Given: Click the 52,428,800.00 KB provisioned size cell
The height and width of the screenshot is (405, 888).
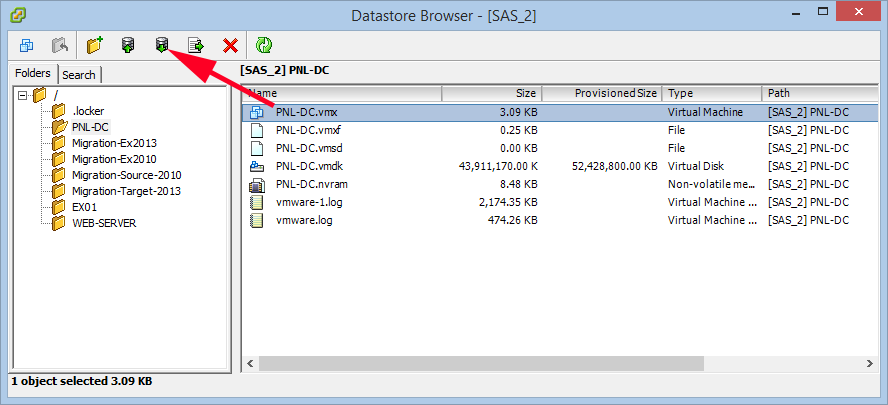Looking at the screenshot, I should click(615, 167).
